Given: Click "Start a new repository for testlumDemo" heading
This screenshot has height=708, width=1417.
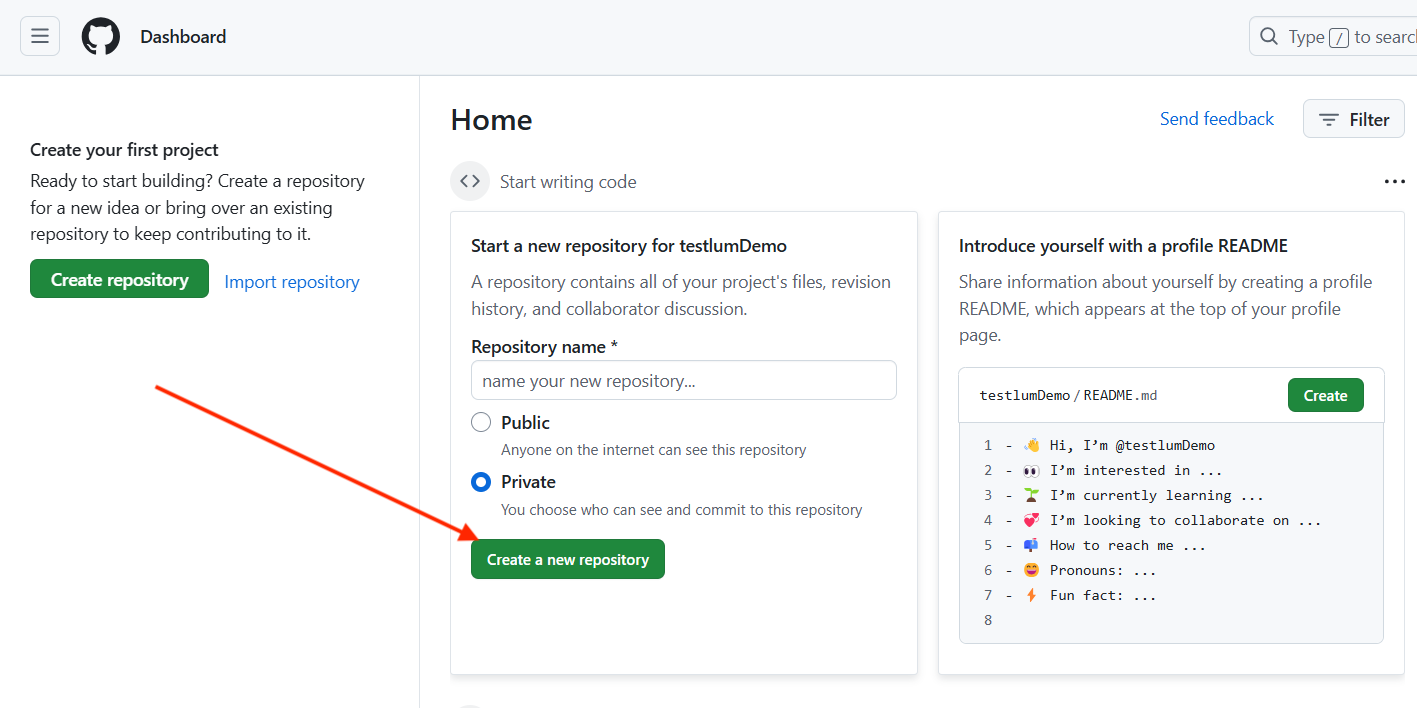Looking at the screenshot, I should tap(629, 246).
